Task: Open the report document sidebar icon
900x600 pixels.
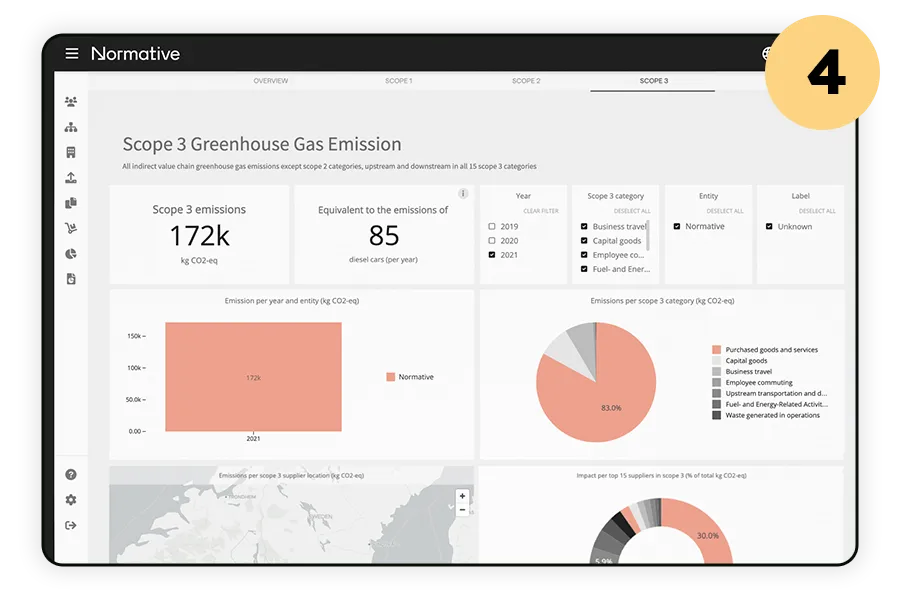Action: [71, 278]
